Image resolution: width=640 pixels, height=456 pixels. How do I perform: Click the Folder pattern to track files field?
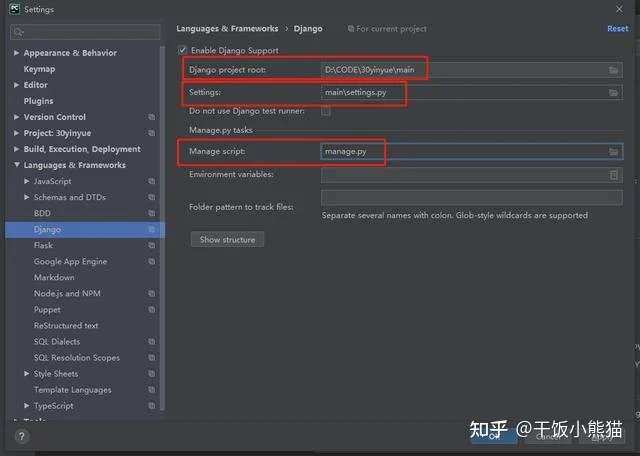471,198
